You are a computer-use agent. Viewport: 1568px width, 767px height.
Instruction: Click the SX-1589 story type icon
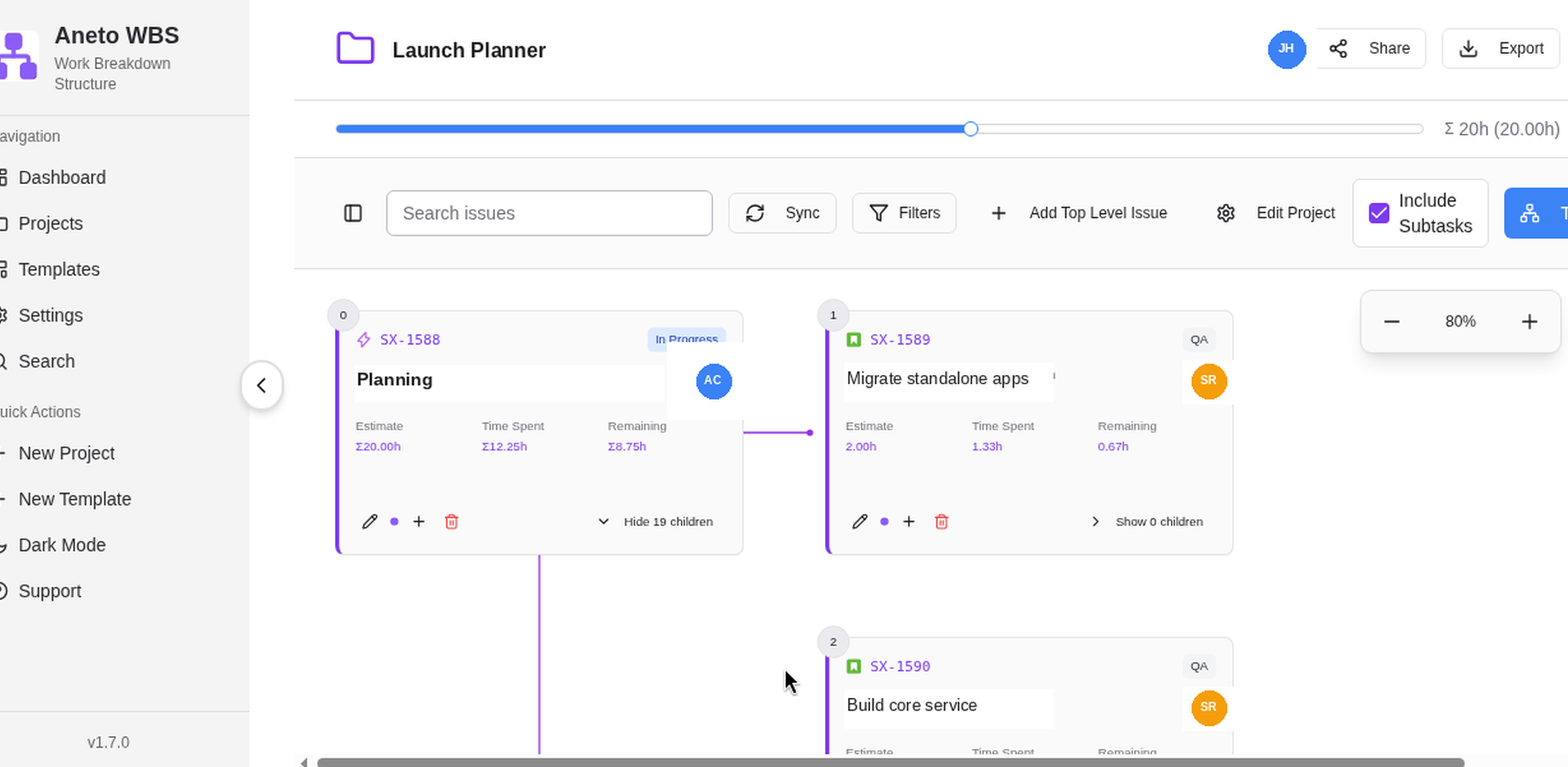(x=854, y=339)
